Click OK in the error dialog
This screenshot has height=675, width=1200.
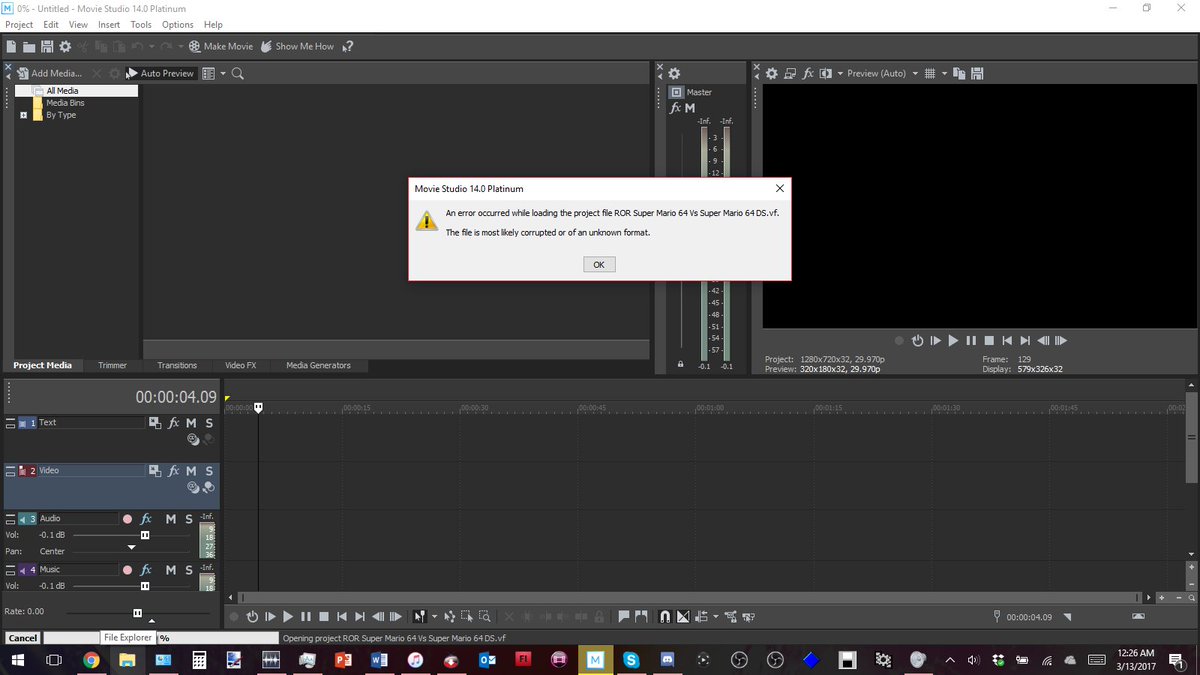coord(599,265)
